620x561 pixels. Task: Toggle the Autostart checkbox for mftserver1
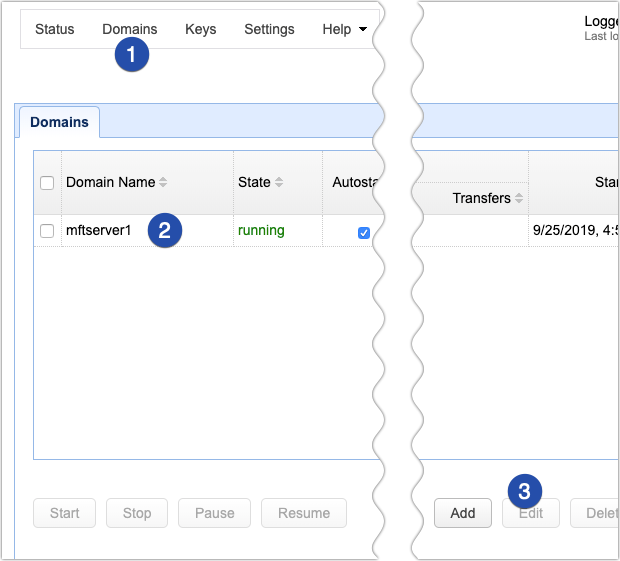[x=364, y=232]
